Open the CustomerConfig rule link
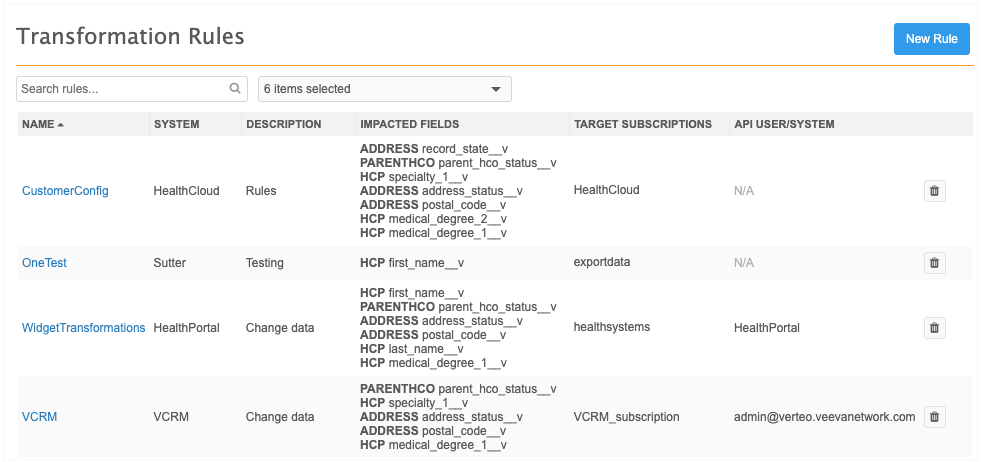 click(x=65, y=190)
